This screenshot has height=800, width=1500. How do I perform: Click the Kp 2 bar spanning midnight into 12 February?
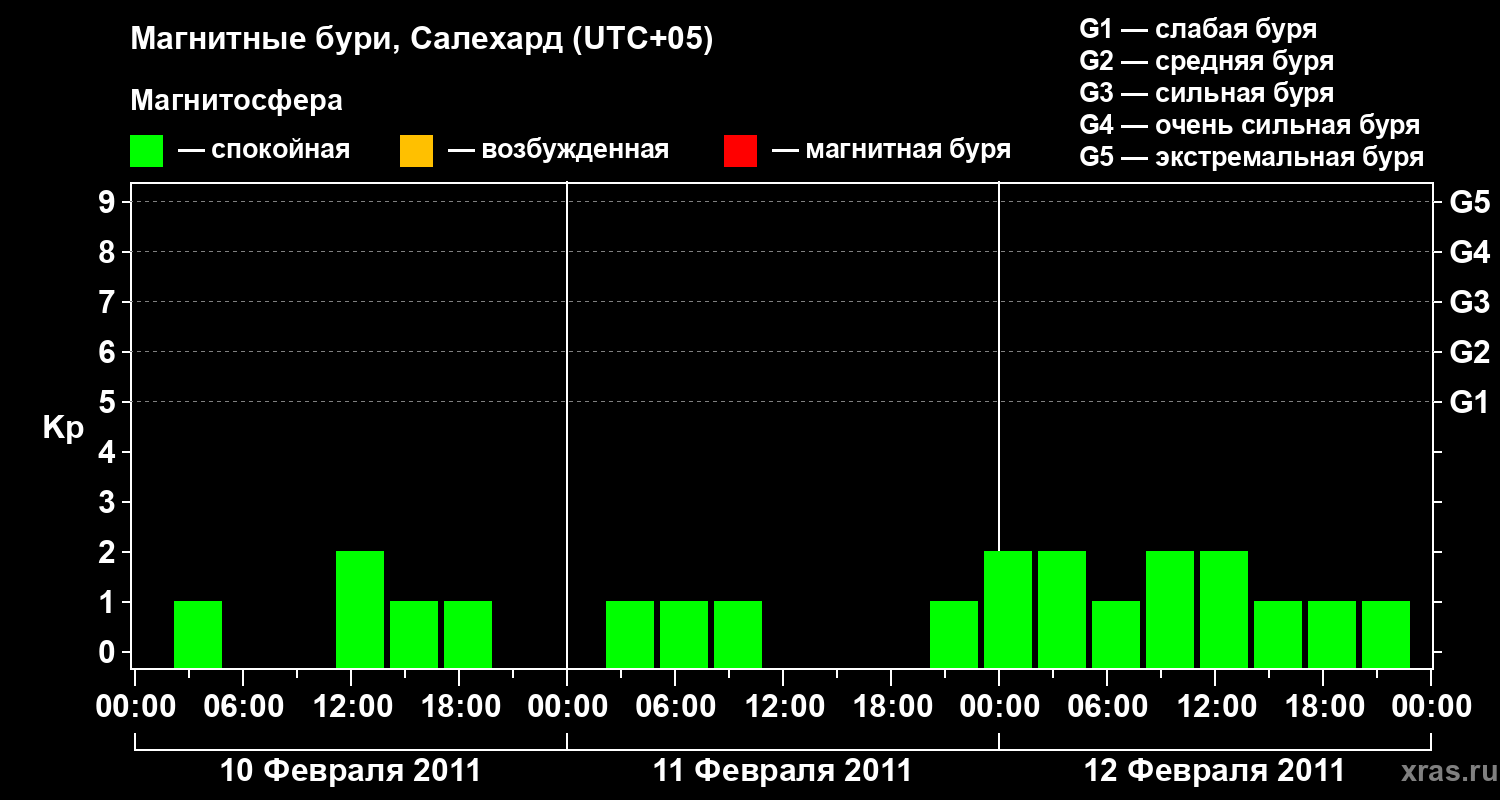(x=1008, y=609)
